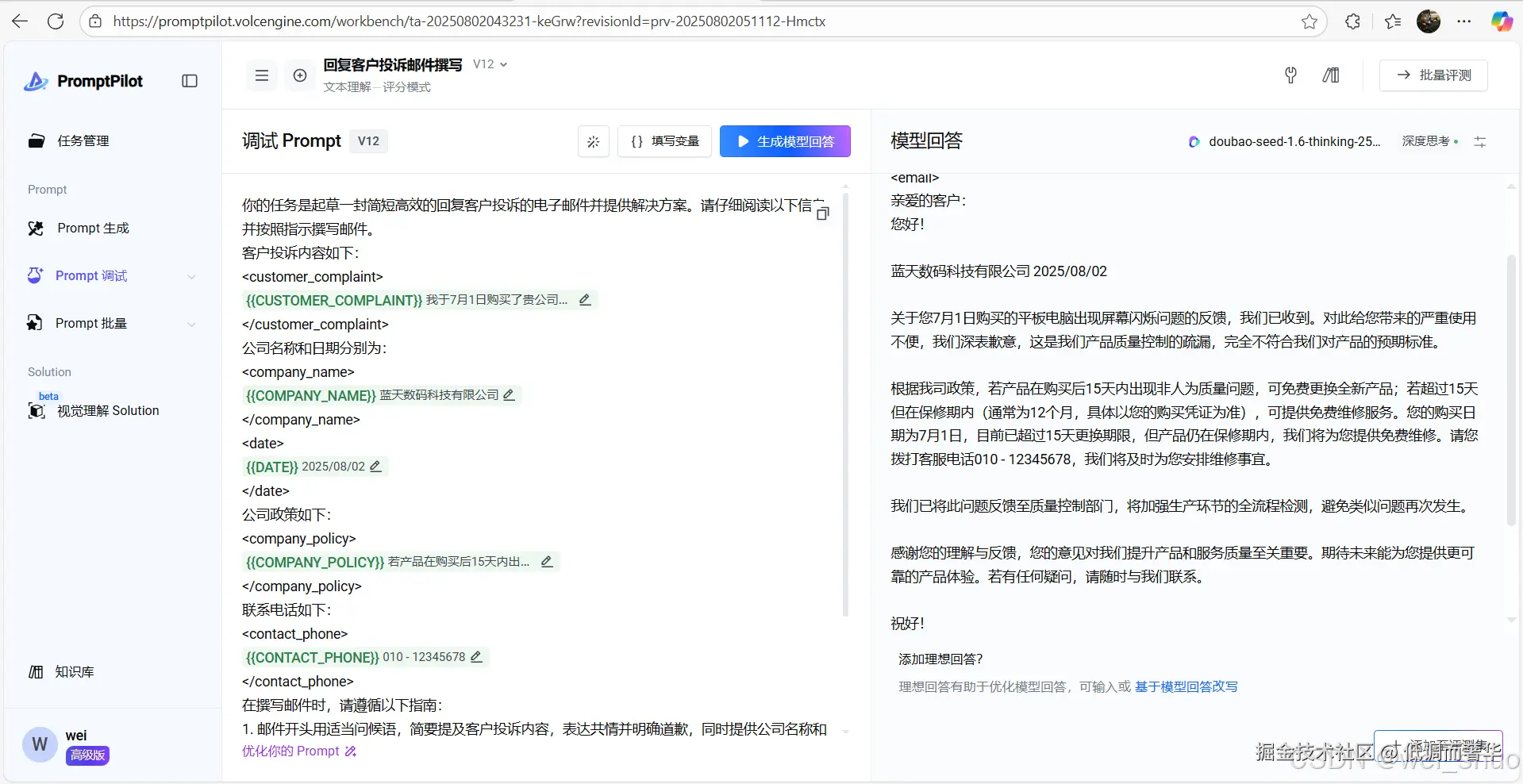Select Prompt 生成 in the sidebar
The height and width of the screenshot is (784, 1523).
tap(92, 228)
